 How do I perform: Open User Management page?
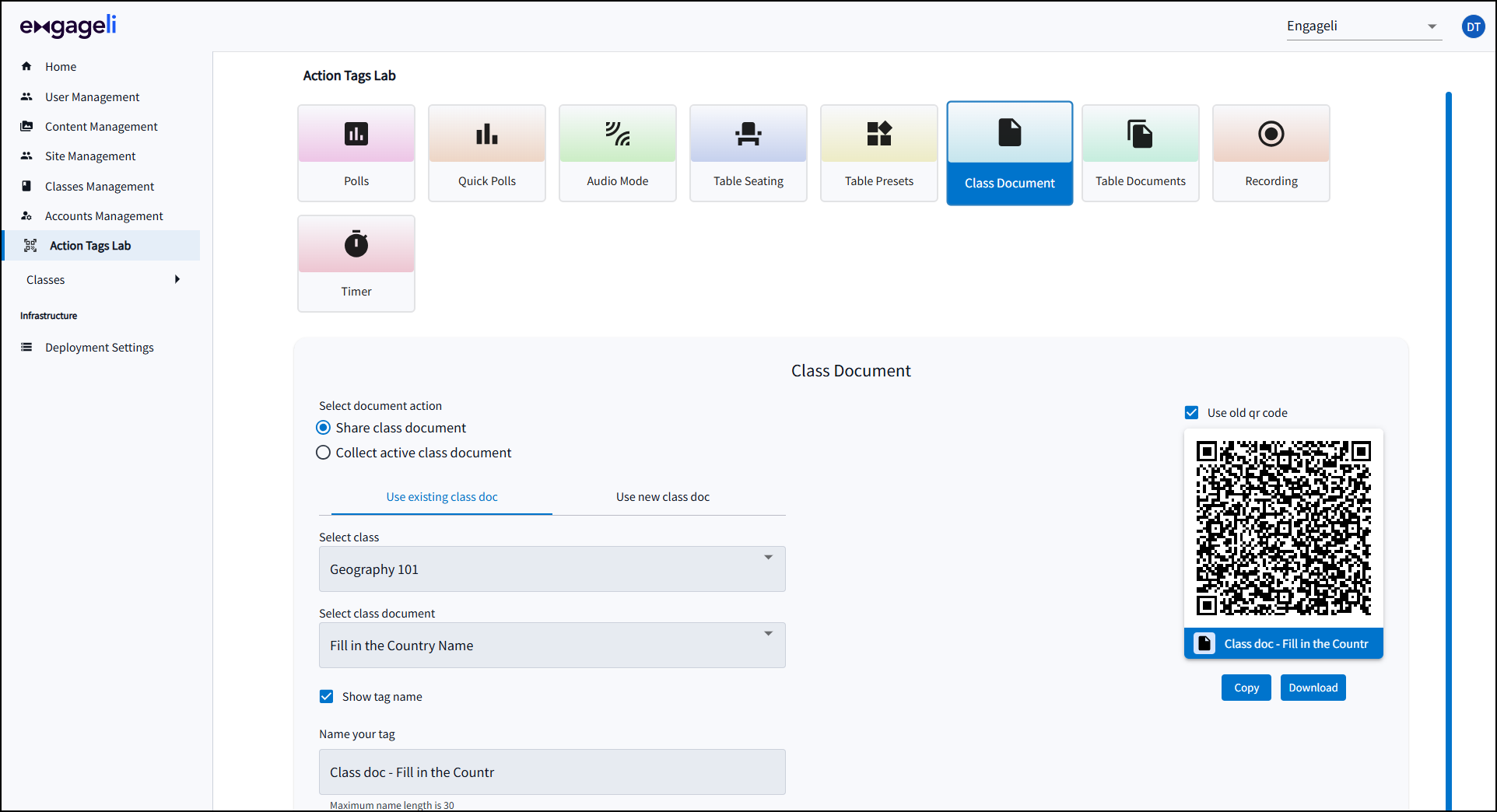click(x=93, y=97)
